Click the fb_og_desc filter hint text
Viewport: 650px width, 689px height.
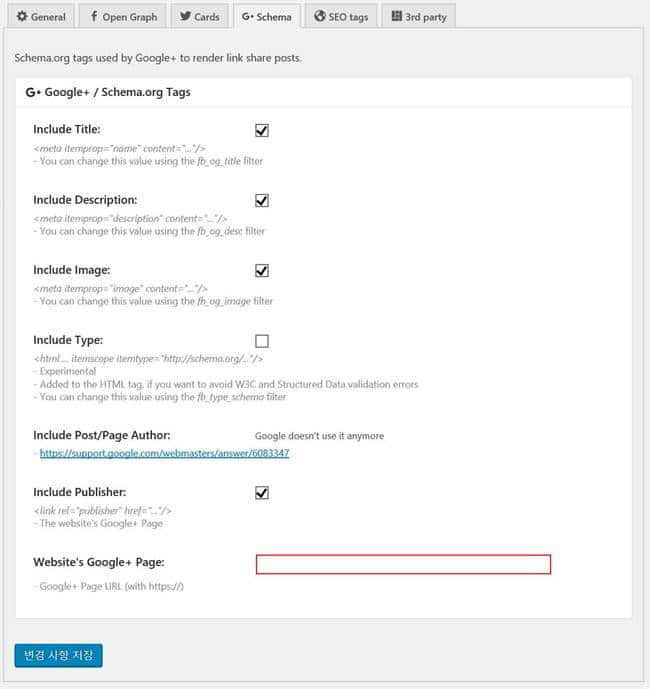(x=149, y=231)
